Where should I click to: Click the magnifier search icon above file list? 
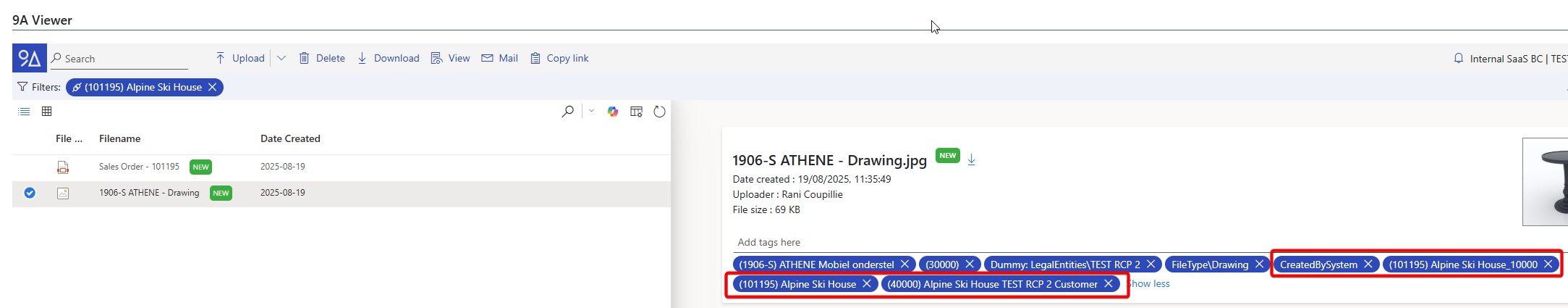pyautogui.click(x=568, y=112)
